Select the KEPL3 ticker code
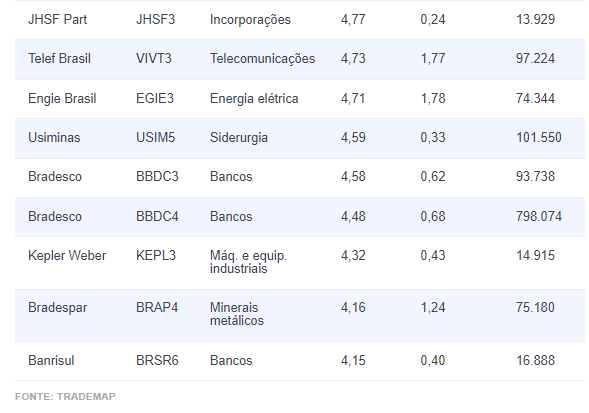This screenshot has width=589, height=413. click(156, 256)
